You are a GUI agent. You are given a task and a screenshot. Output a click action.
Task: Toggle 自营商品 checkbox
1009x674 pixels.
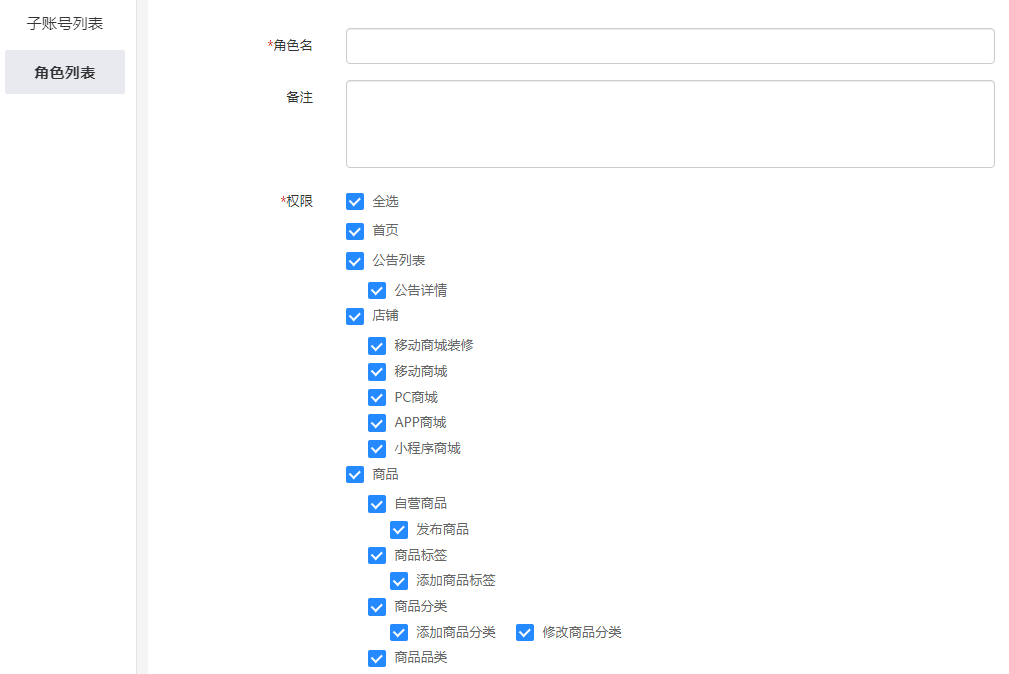coord(377,504)
